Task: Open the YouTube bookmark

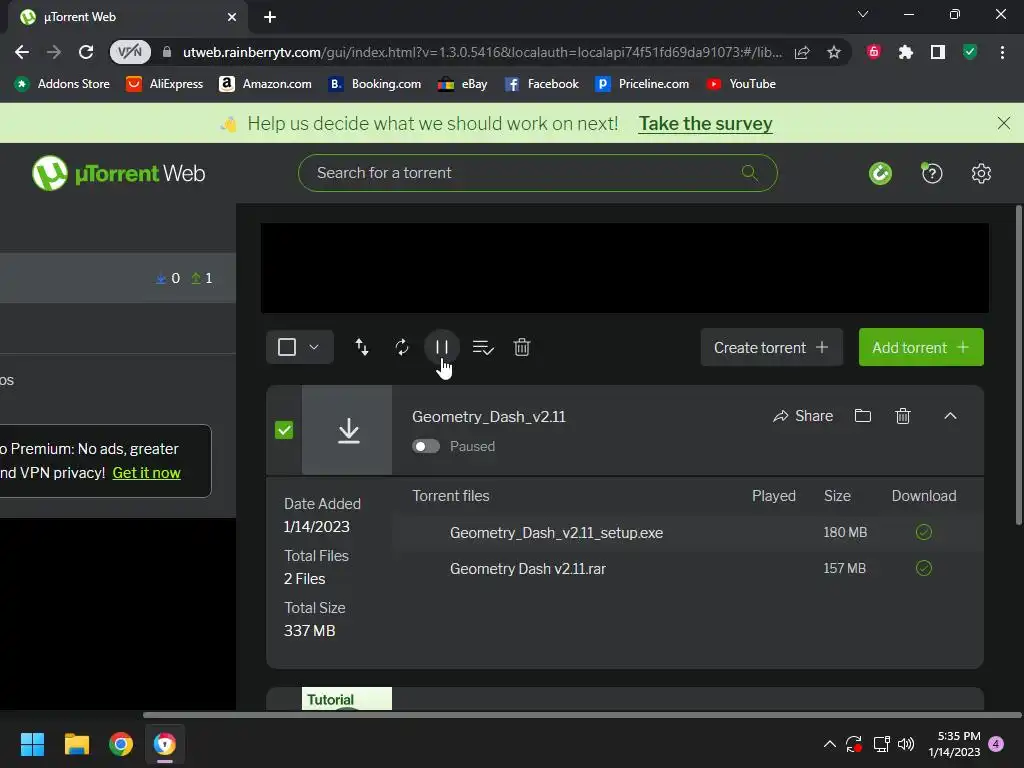Action: [x=741, y=84]
